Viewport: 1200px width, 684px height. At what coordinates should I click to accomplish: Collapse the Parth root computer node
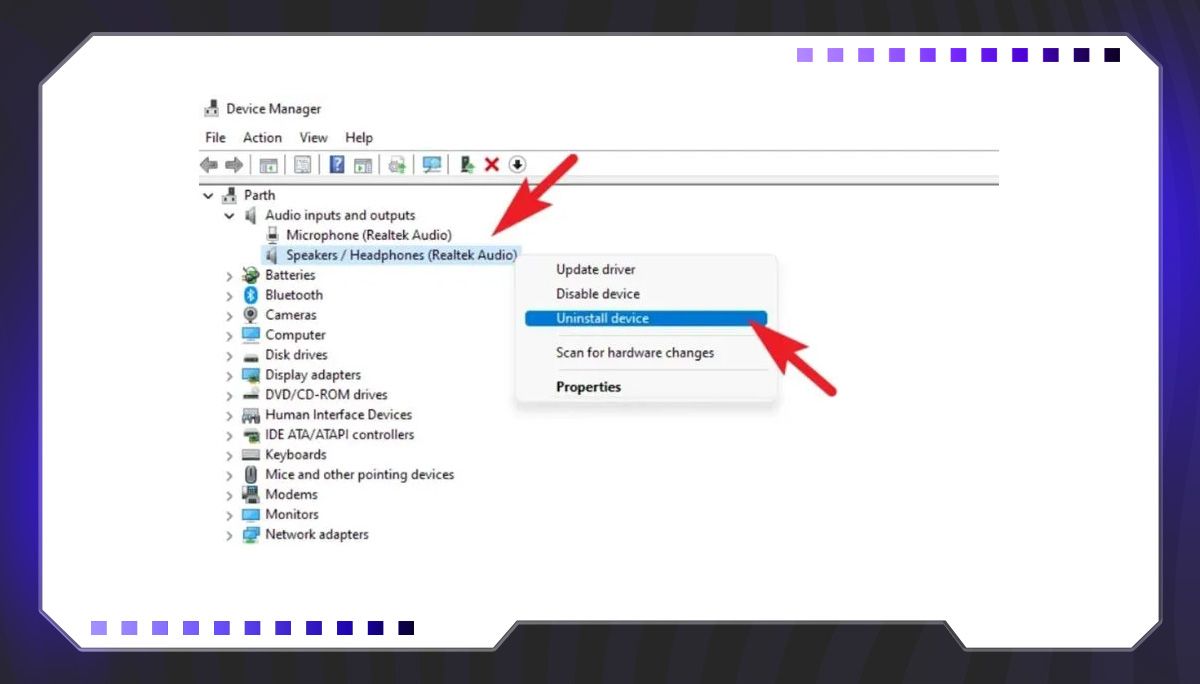[208, 196]
